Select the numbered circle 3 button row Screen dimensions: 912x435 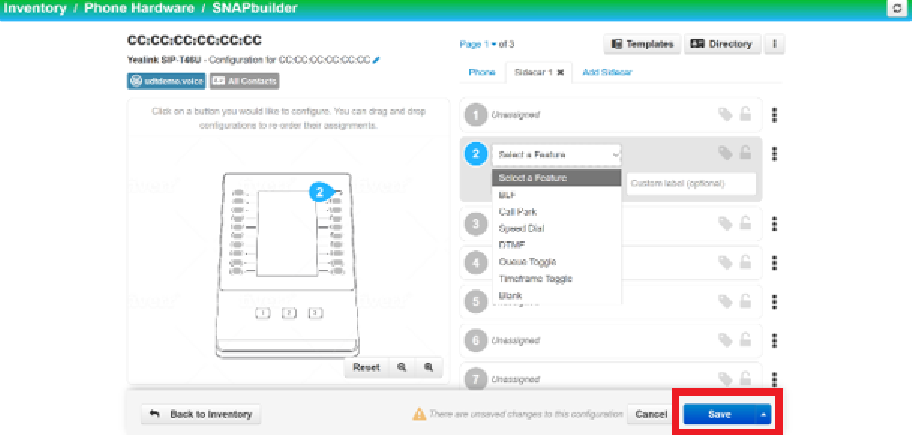pyautogui.click(x=476, y=223)
